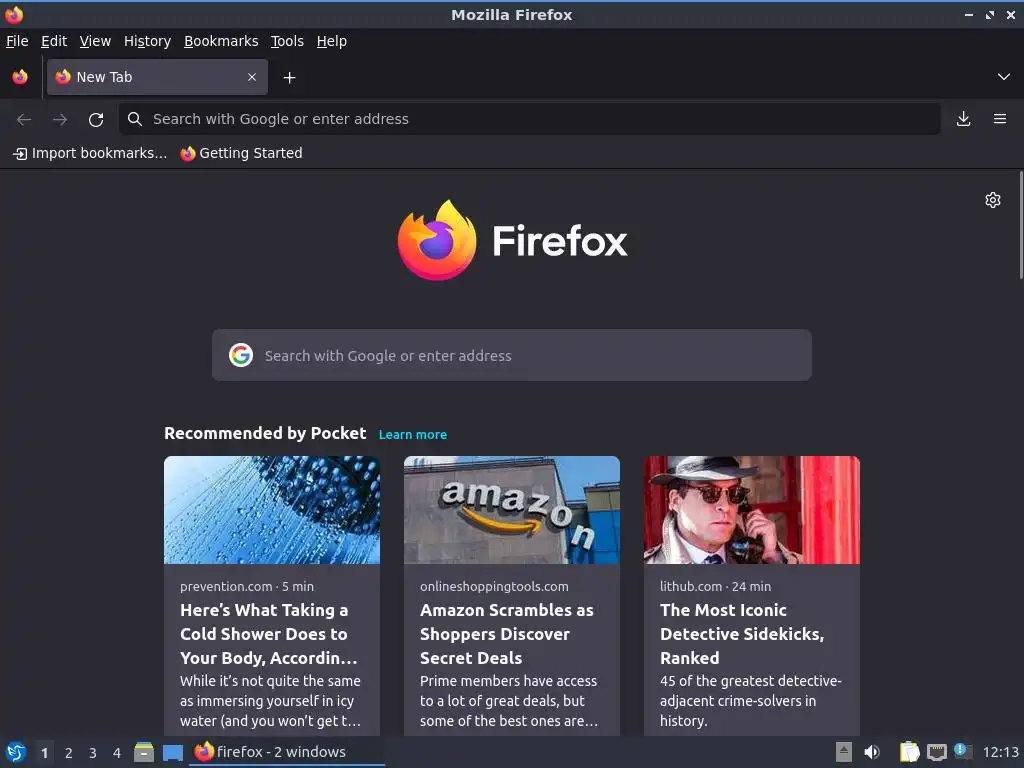Open new tab personalization gear
The width and height of the screenshot is (1024, 768).
point(993,200)
